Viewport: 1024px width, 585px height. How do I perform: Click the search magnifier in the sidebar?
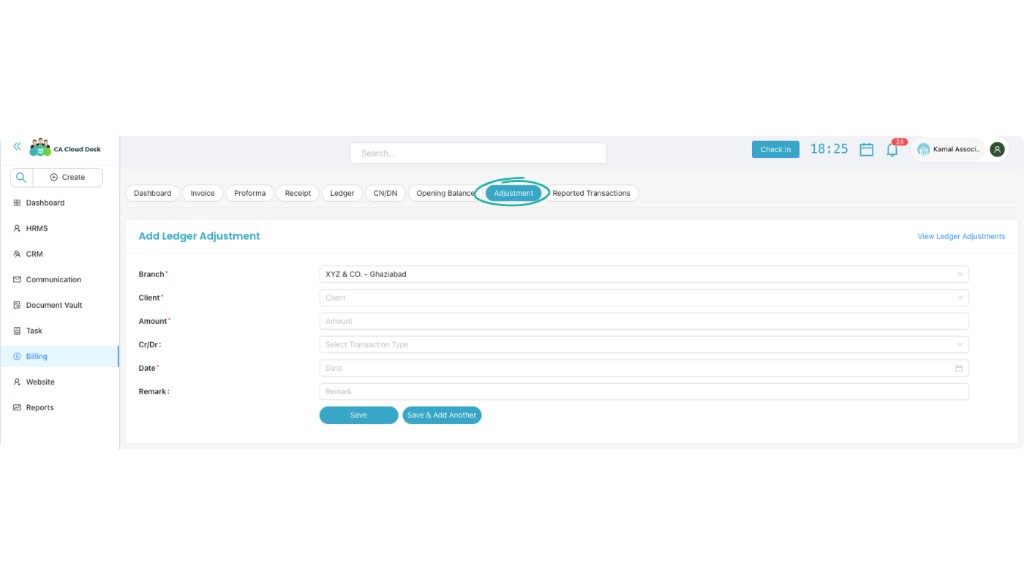tap(21, 177)
